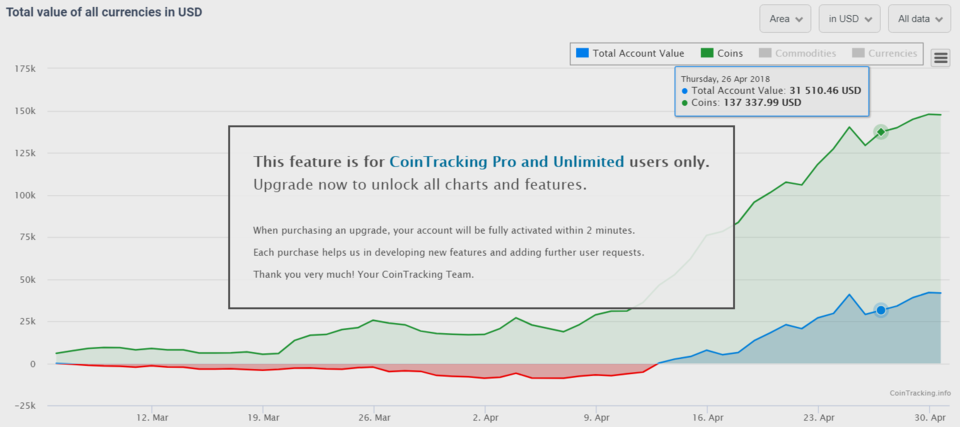
Task: Click the 30. Apr axis label
Action: click(929, 417)
